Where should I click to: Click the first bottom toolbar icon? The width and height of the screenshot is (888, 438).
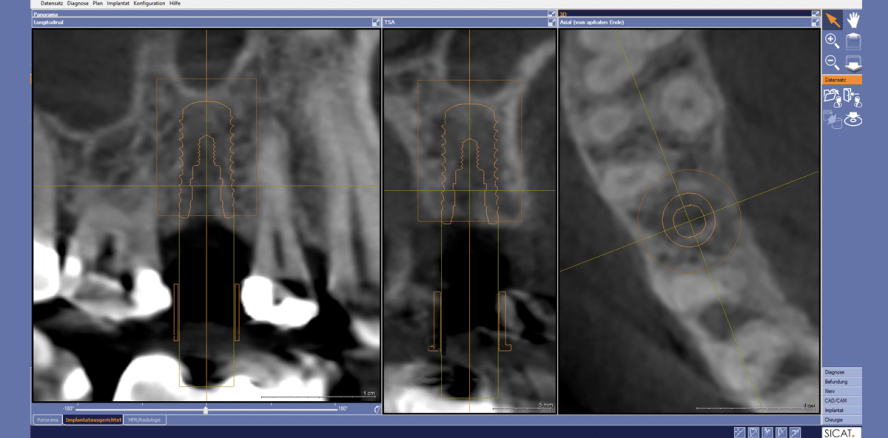739,432
